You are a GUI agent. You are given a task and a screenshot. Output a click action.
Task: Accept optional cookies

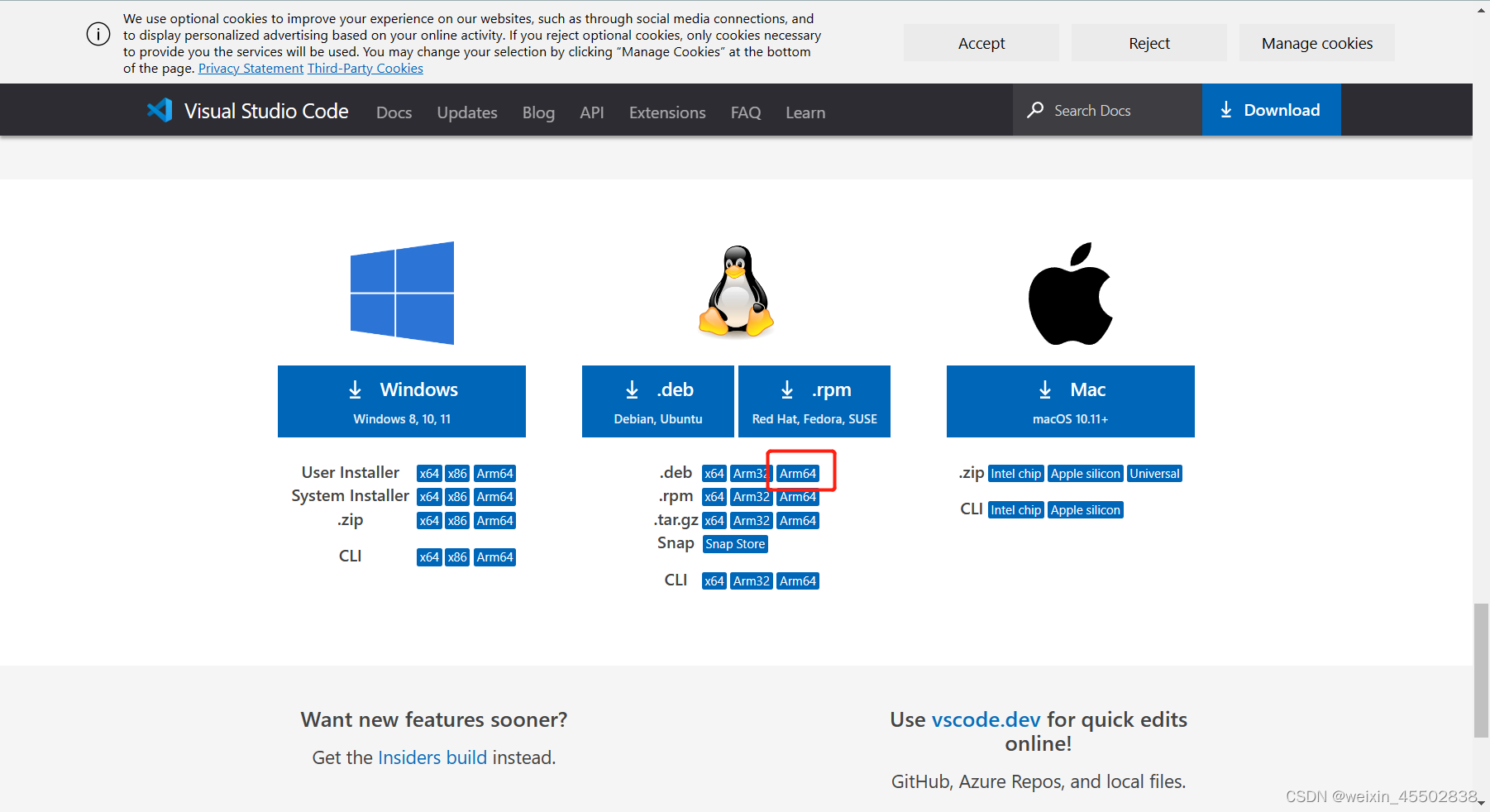(x=981, y=43)
